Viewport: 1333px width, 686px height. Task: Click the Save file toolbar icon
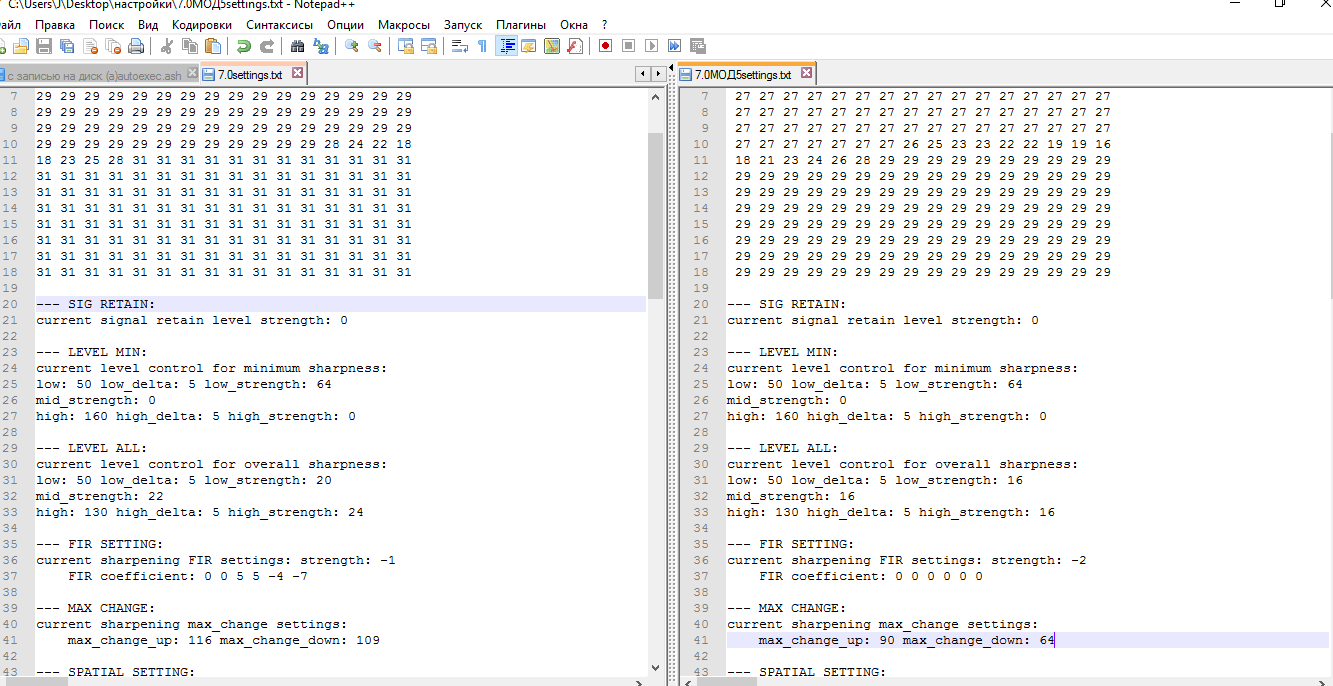(x=44, y=46)
